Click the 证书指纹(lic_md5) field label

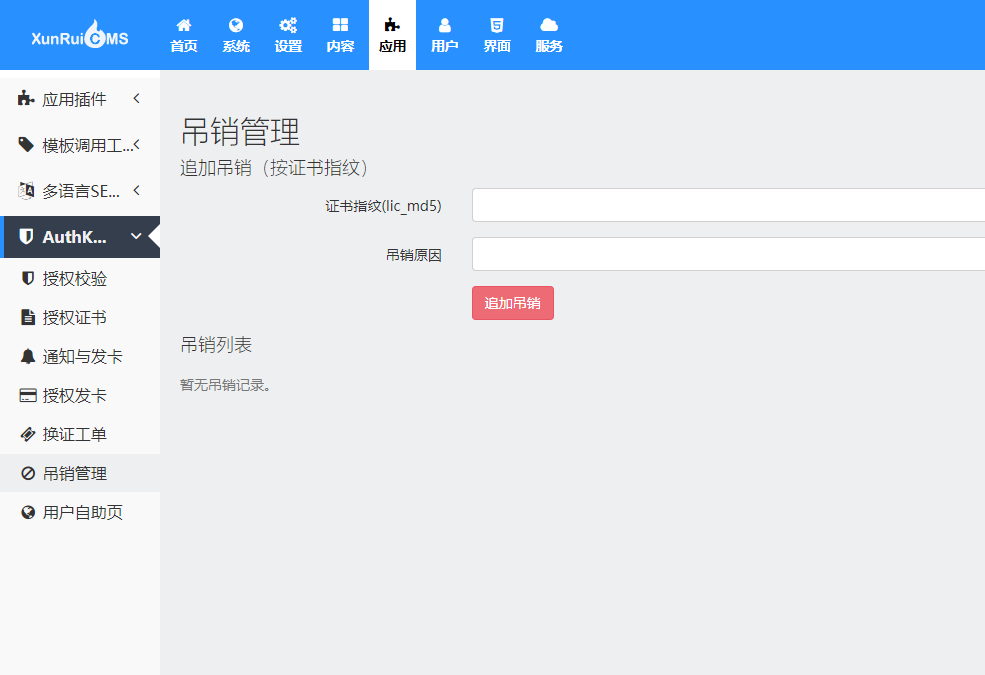[x=383, y=205]
